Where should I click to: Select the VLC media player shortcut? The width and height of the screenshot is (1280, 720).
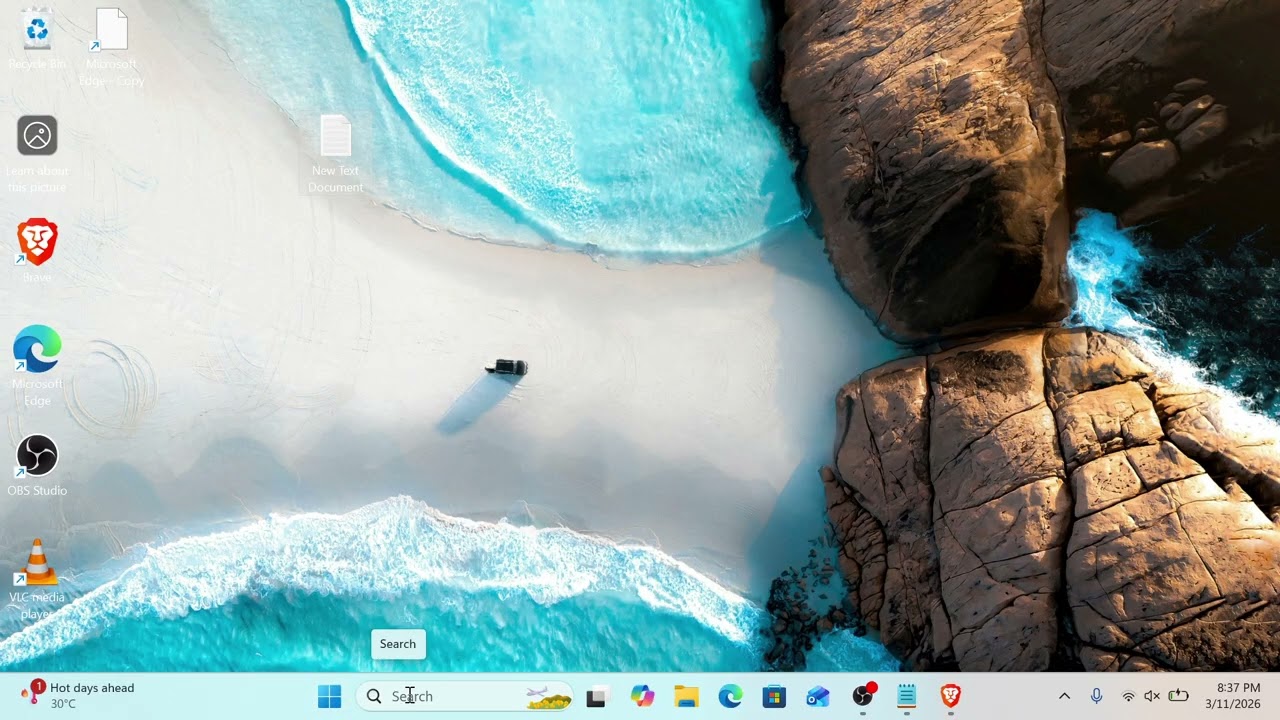(x=37, y=580)
